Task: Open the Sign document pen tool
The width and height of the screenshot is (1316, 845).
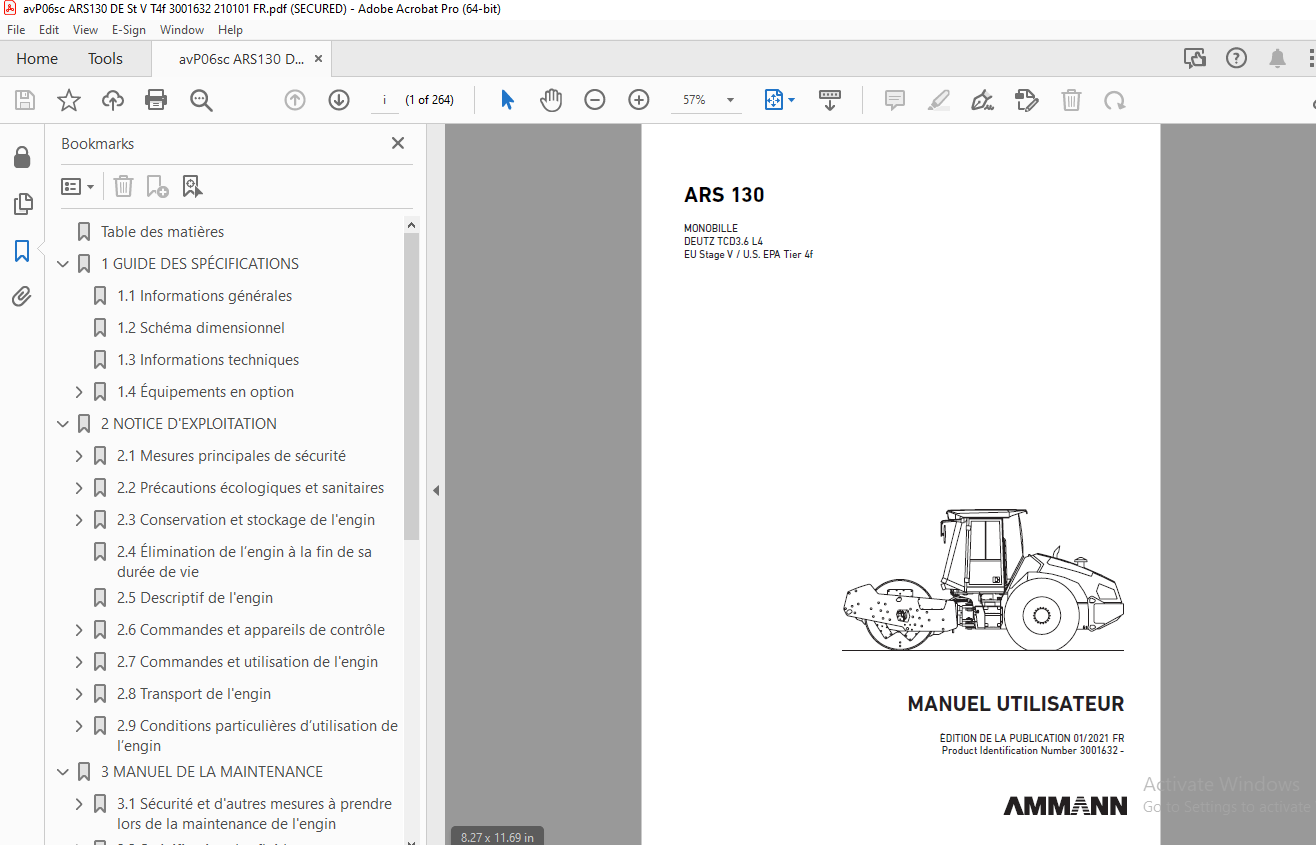Action: tap(982, 100)
